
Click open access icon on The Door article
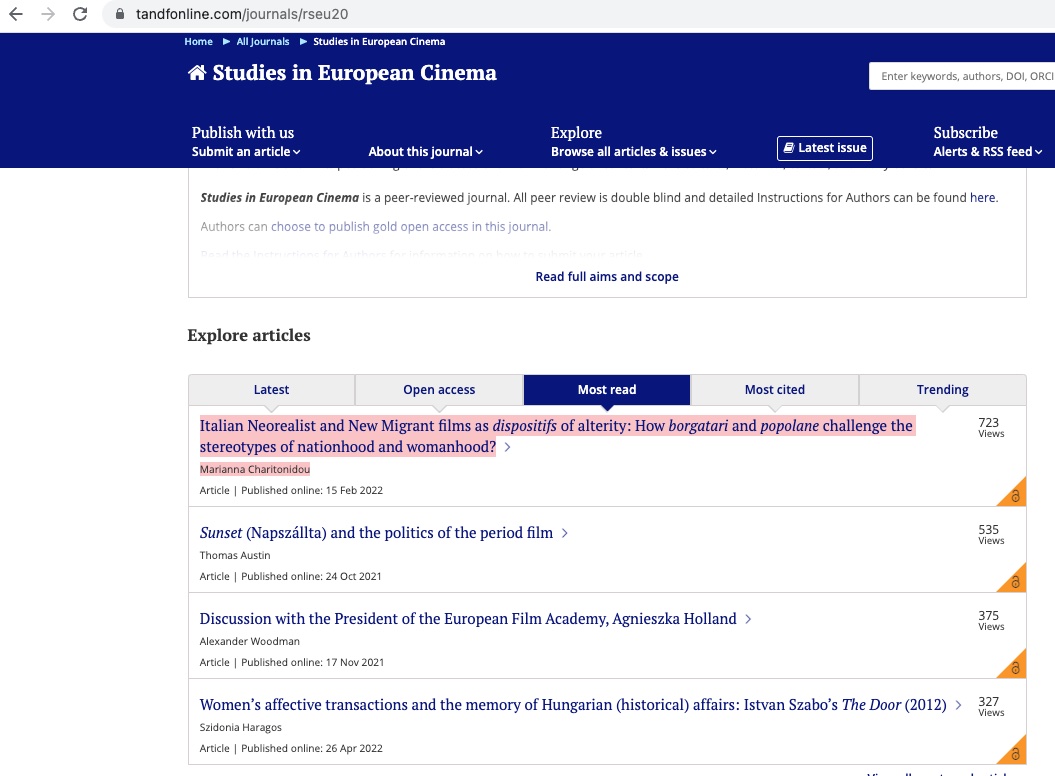click(x=1014, y=754)
